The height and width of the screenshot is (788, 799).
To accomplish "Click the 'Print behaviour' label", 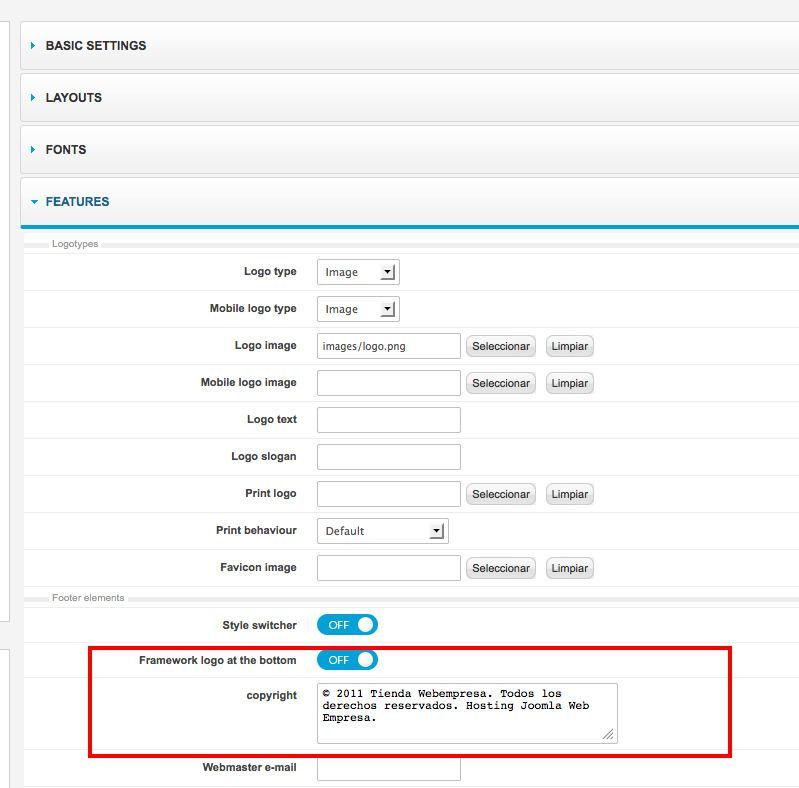I will pyautogui.click(x=256, y=531).
